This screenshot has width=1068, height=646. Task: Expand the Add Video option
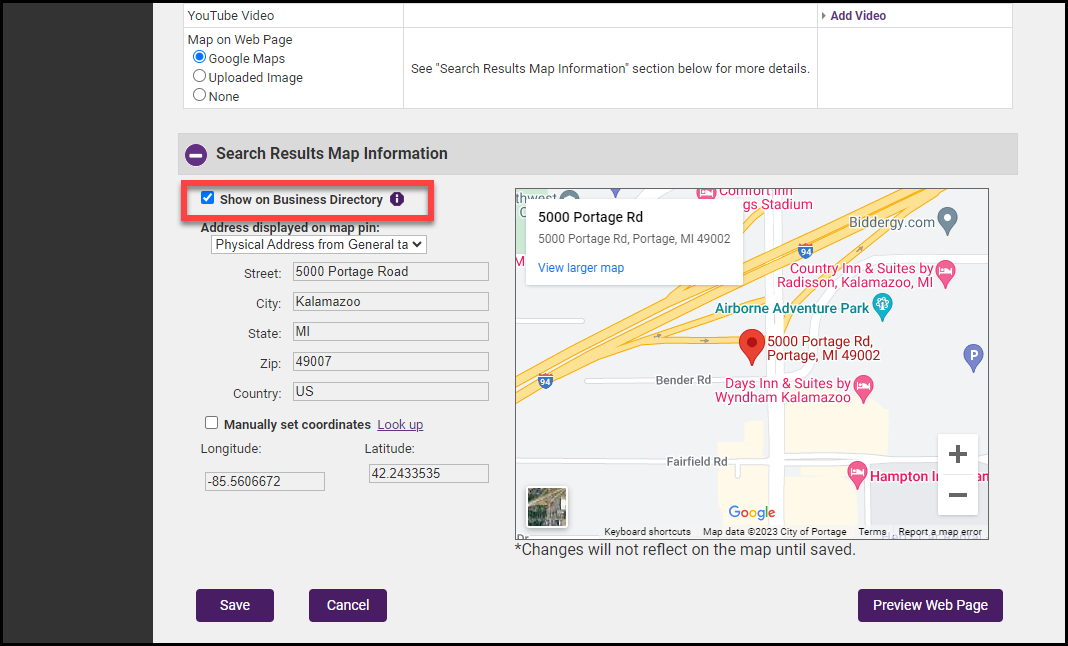pyautogui.click(x=857, y=16)
